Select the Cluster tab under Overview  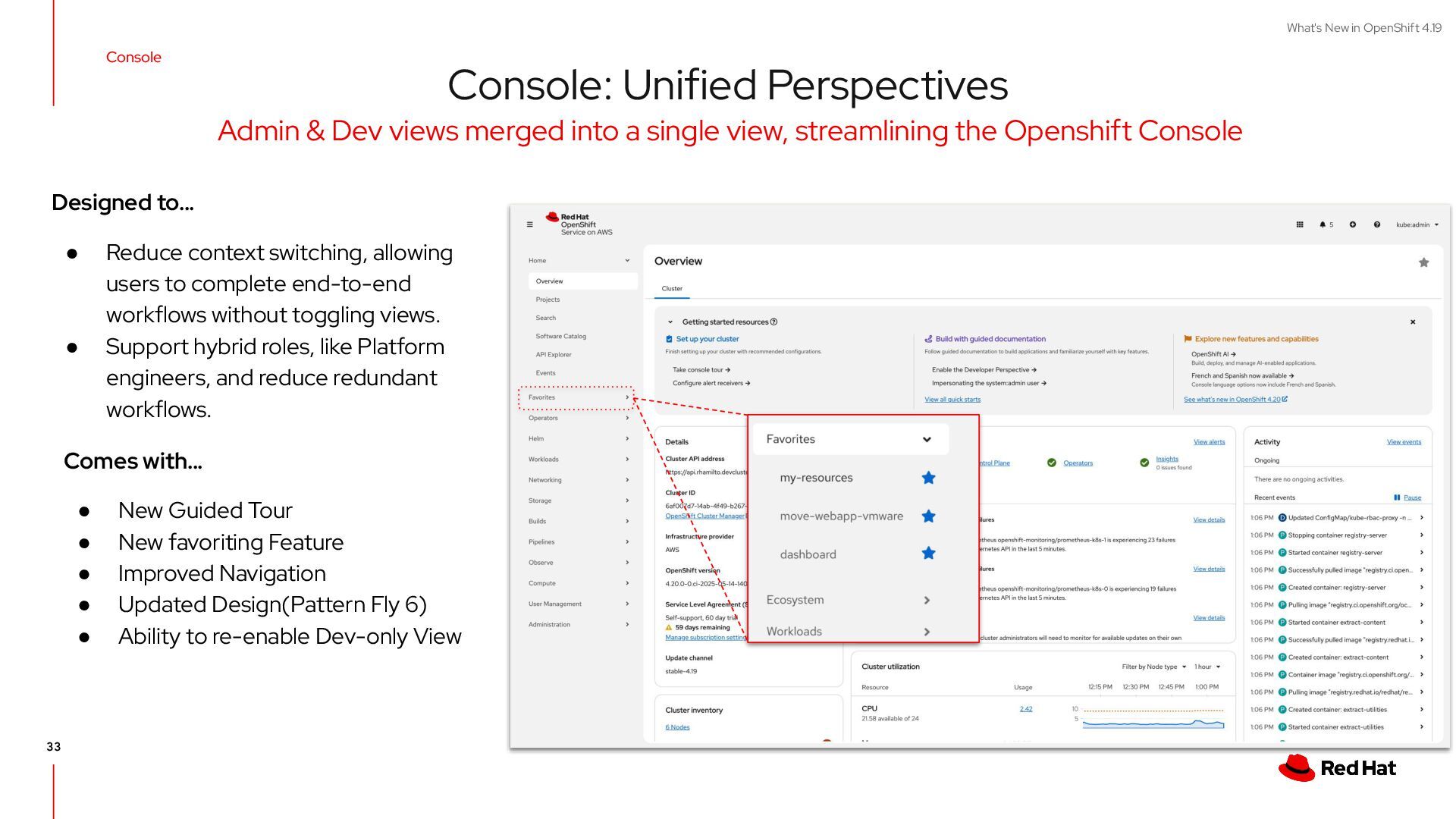tap(672, 289)
